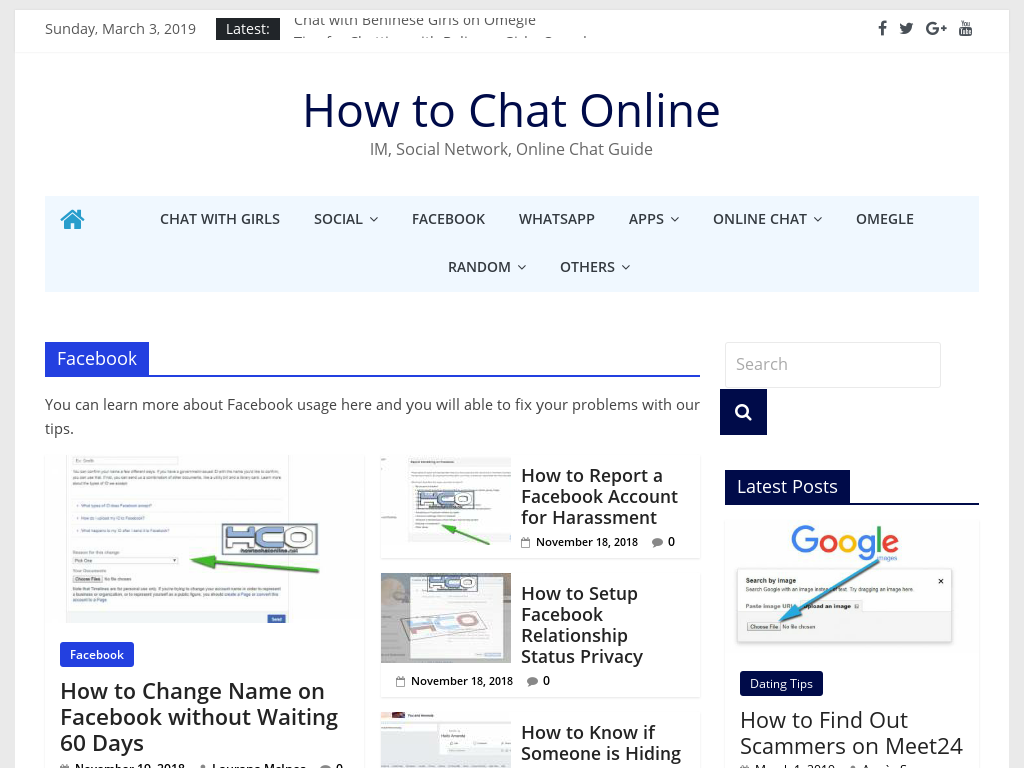
Task: Open How to Report a Facebook Account article
Action: coord(600,496)
